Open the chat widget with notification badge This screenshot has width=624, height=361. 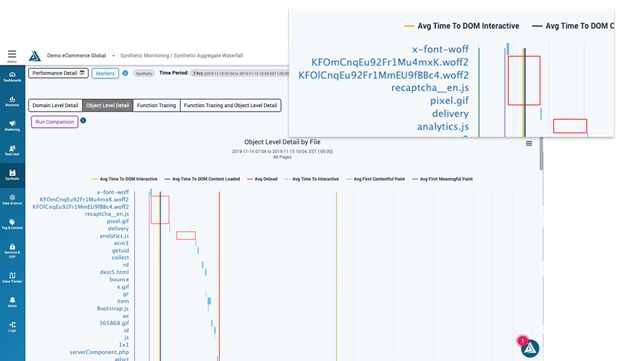click(x=530, y=348)
